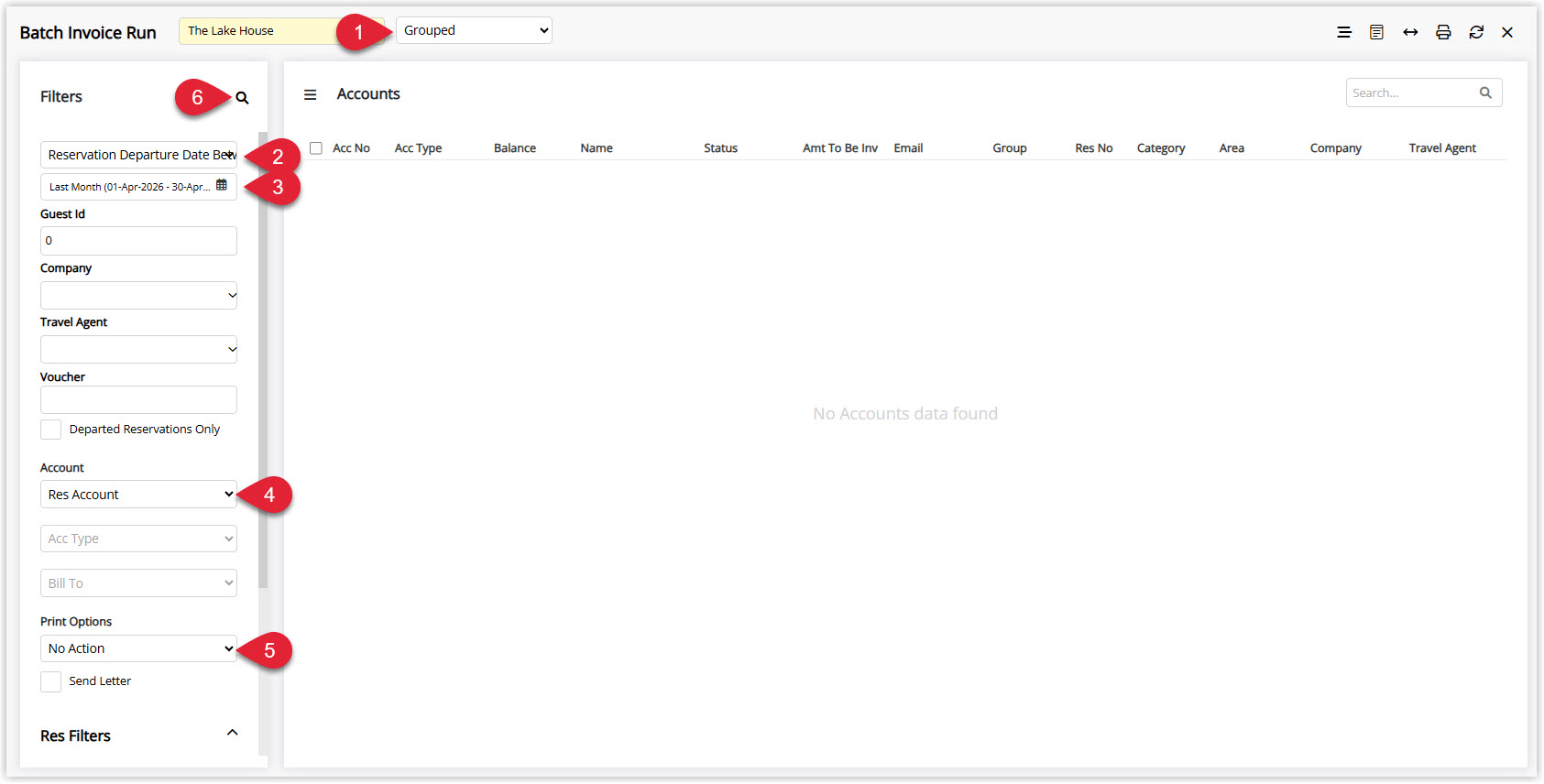This screenshot has width=1544, height=784.
Task: Sort by Name column header
Action: 597,148
